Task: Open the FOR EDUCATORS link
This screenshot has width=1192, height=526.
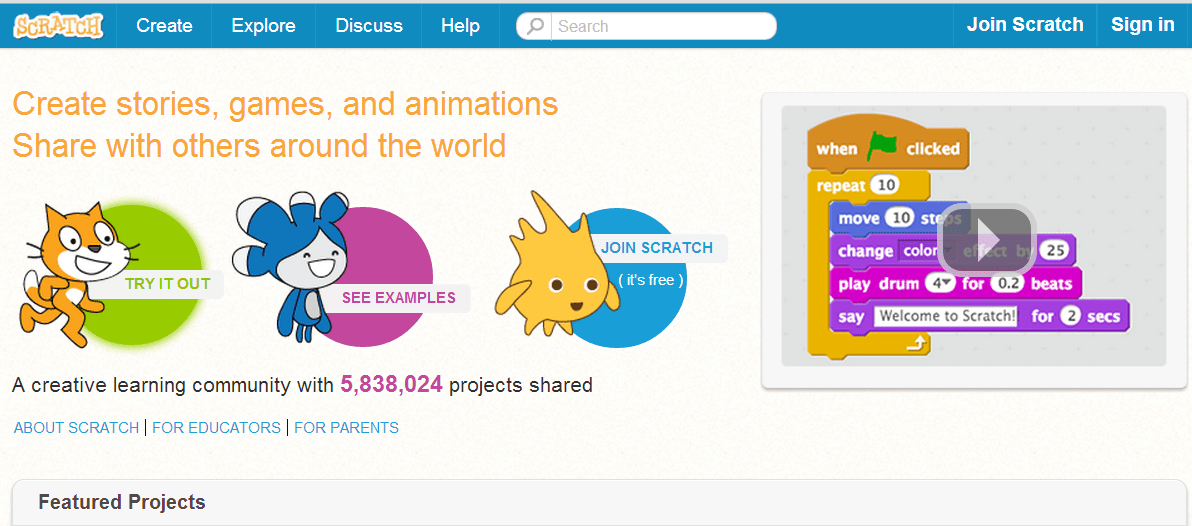Action: pyautogui.click(x=217, y=428)
